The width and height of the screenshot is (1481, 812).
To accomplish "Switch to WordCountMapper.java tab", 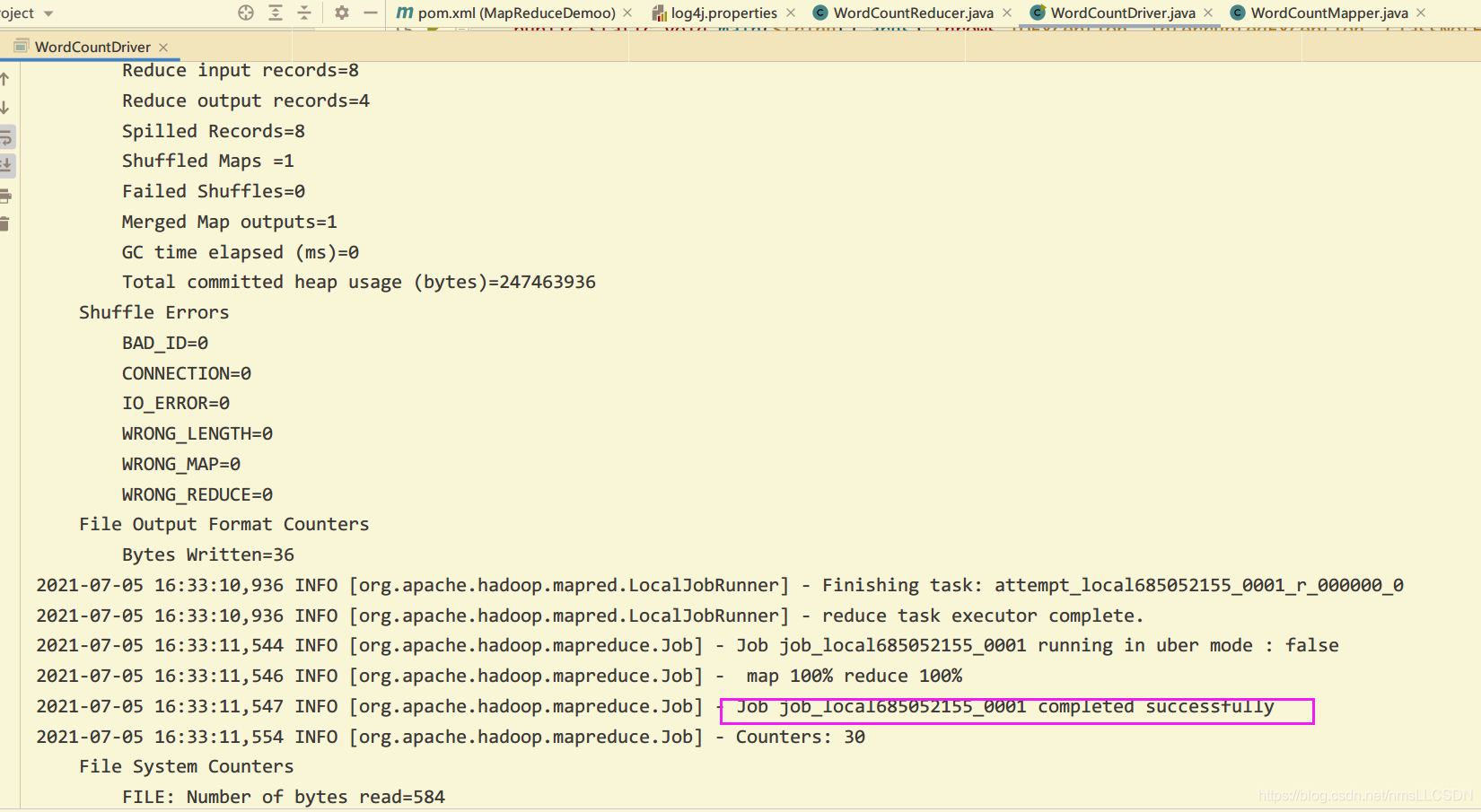I will pos(1329,13).
